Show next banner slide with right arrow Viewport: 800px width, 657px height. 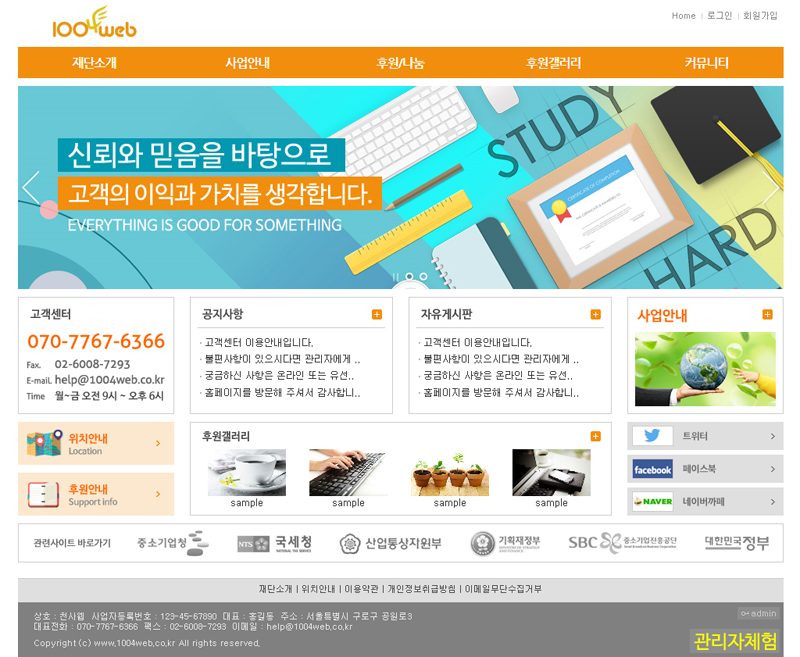770,188
